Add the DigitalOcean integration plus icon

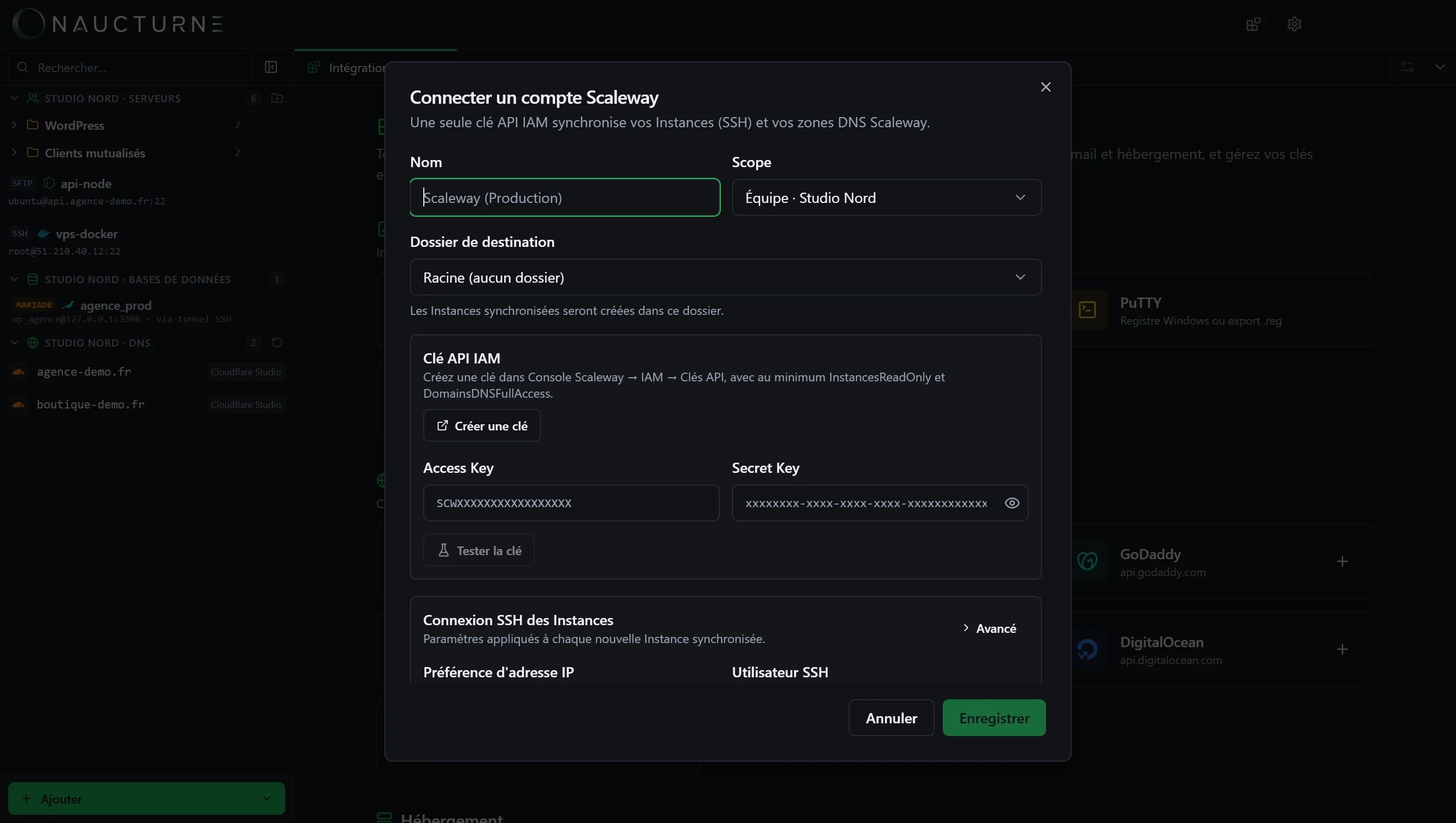click(x=1343, y=650)
